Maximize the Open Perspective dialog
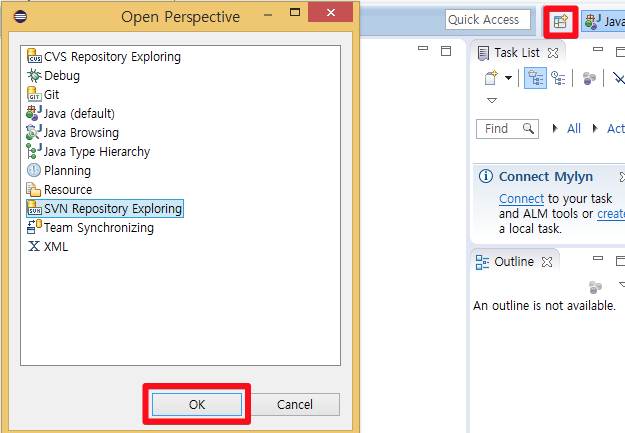 pos(295,12)
